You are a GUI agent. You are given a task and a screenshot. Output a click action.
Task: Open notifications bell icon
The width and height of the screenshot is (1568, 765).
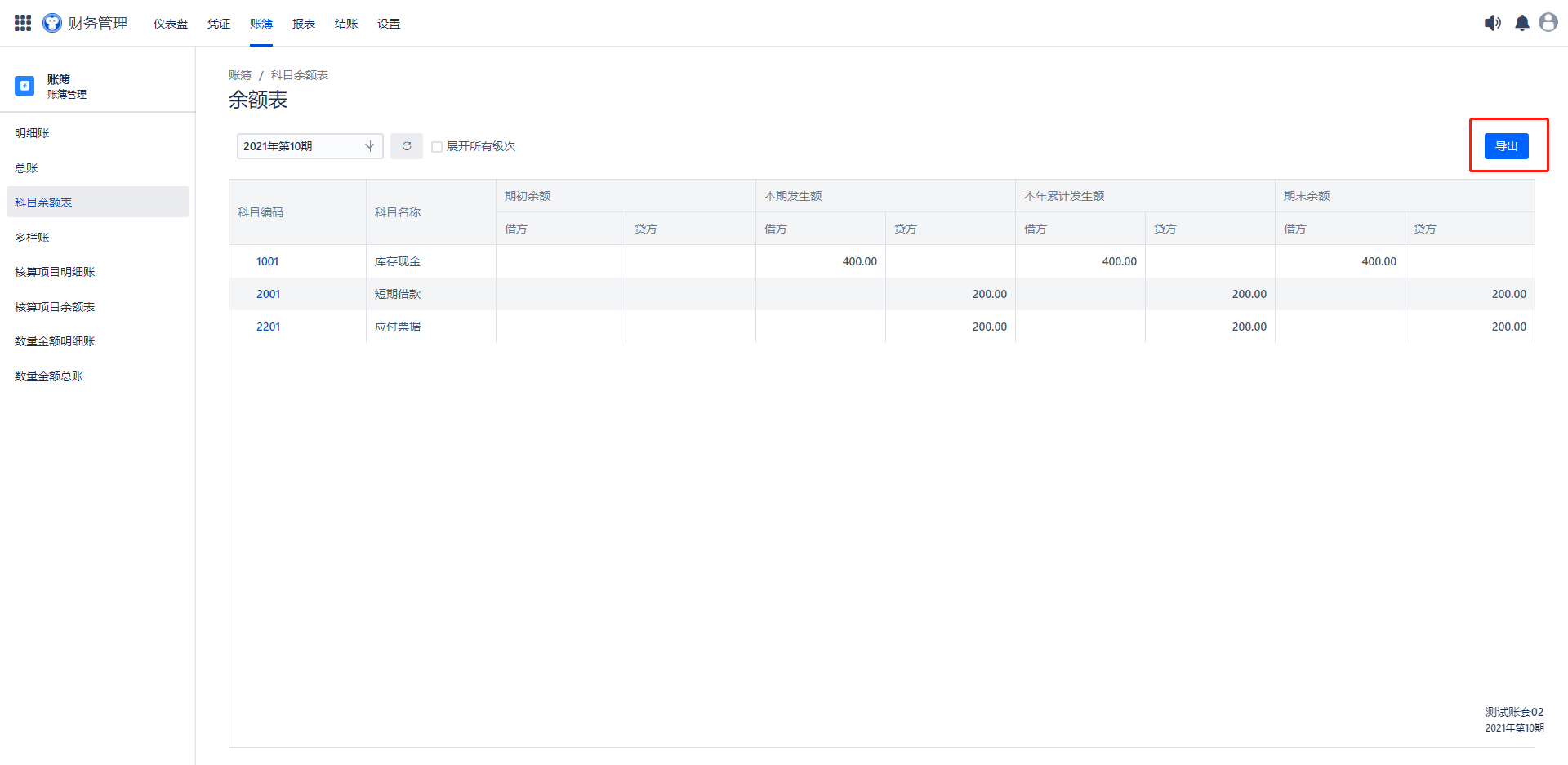(x=1521, y=23)
